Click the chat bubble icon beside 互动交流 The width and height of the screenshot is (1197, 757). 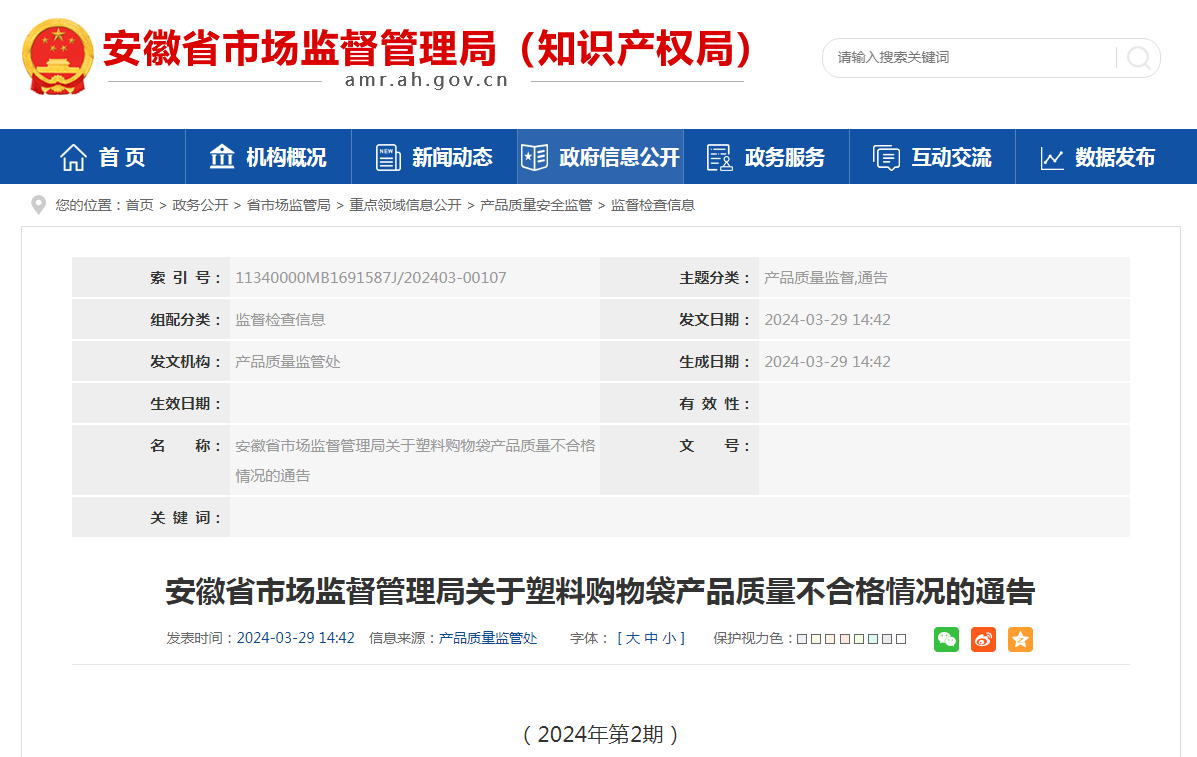coord(886,157)
